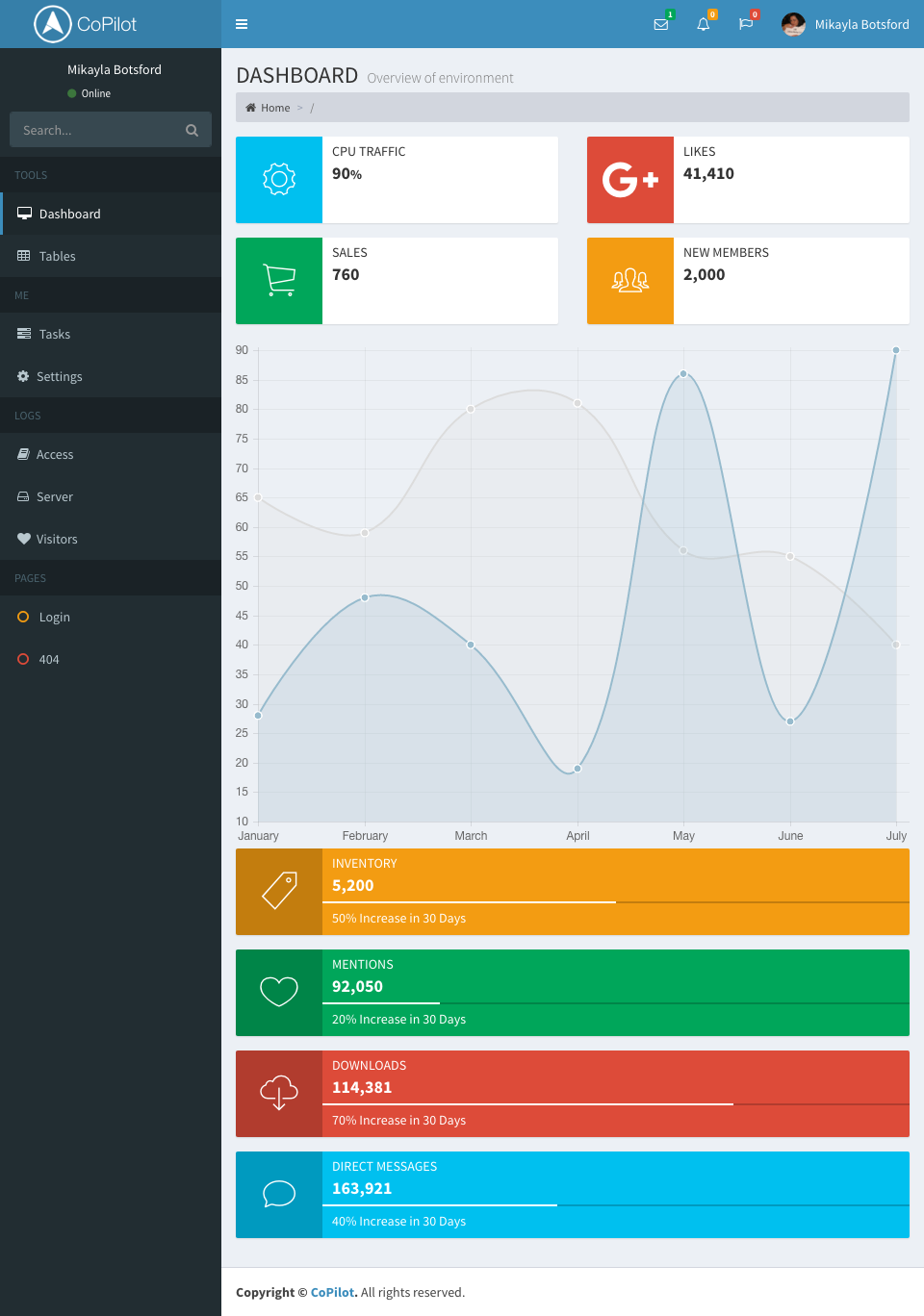Go to Visitors in the sidebar

tap(56, 539)
